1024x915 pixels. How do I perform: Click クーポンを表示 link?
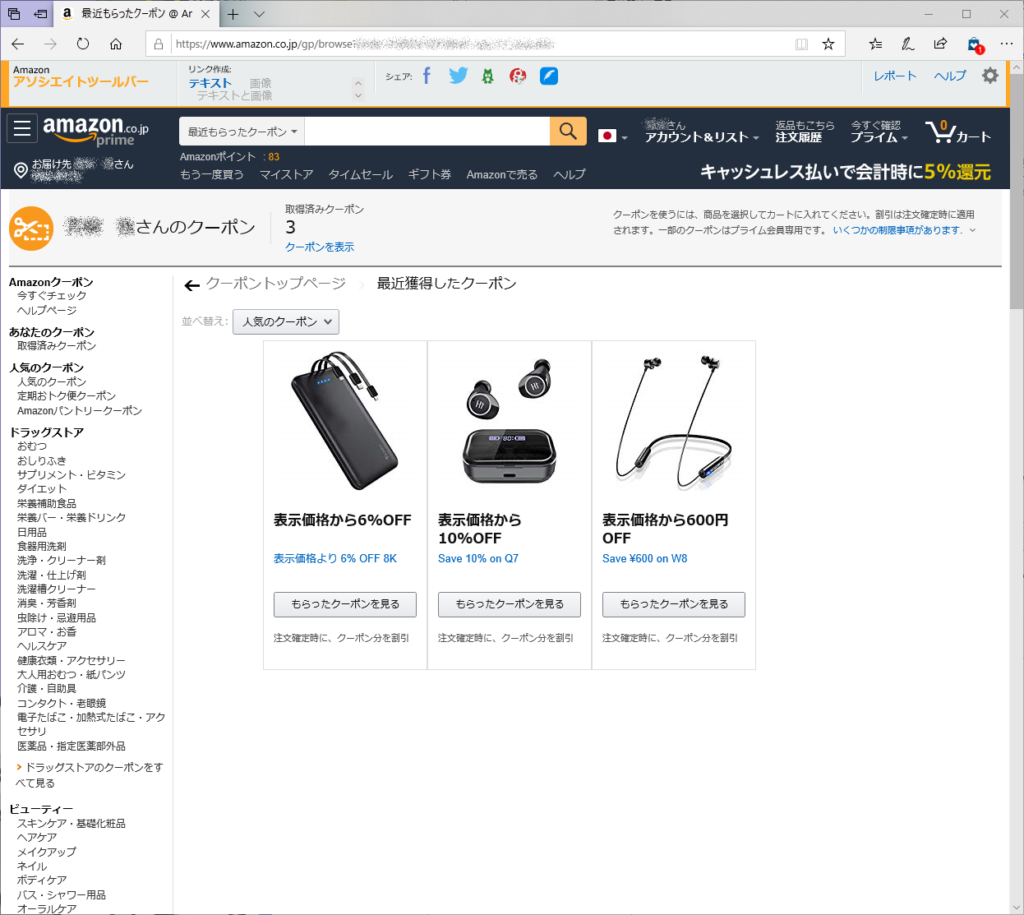(x=320, y=247)
